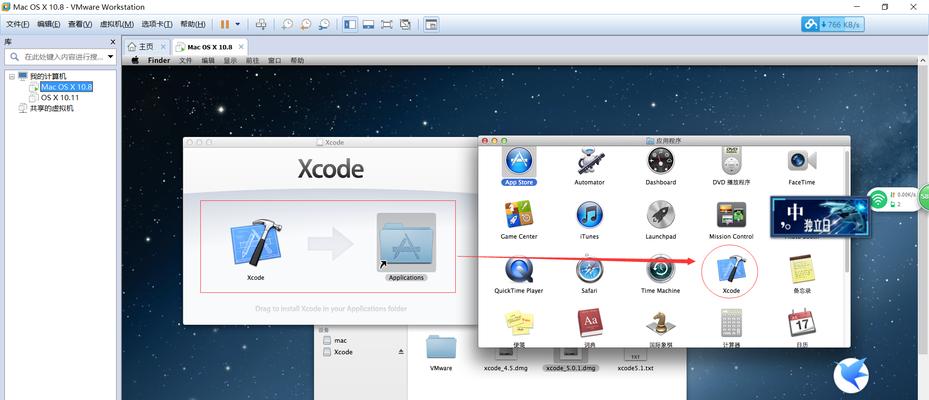This screenshot has height=400, width=929.
Task: Open the Safari app icon
Action: [590, 270]
